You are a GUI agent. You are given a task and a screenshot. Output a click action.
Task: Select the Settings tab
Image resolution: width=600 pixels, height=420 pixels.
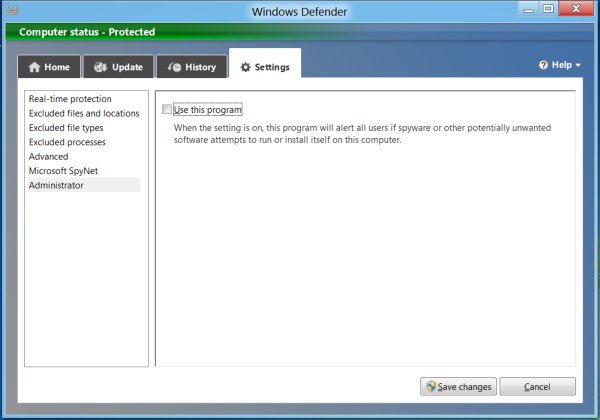[265, 65]
